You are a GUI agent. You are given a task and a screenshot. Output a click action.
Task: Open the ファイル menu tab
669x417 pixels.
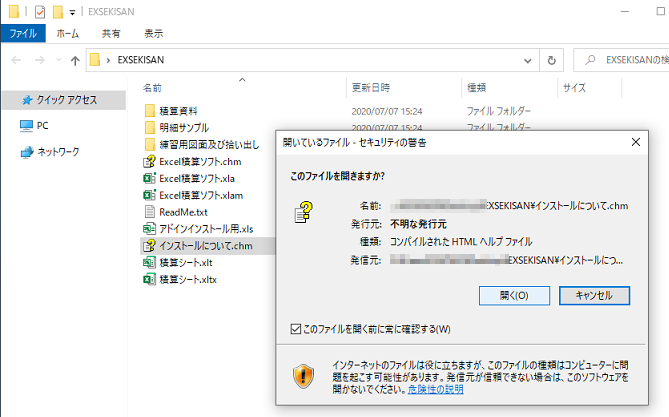22,33
